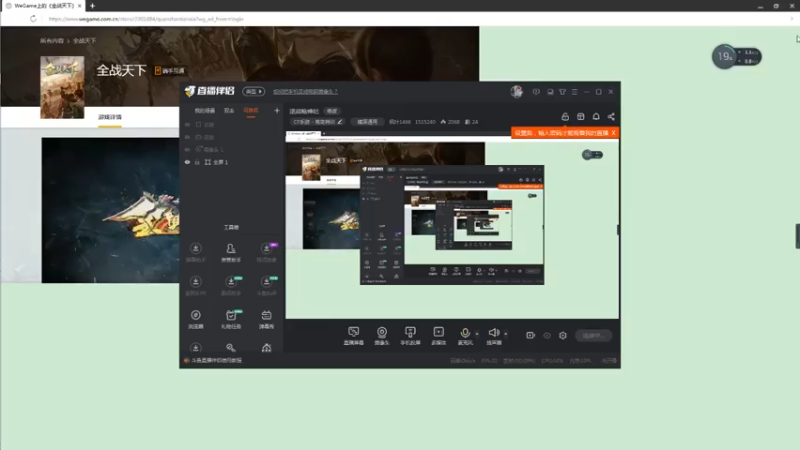Select the 摄像头 1 source row
The width and height of the screenshot is (800, 450).
click(232, 149)
